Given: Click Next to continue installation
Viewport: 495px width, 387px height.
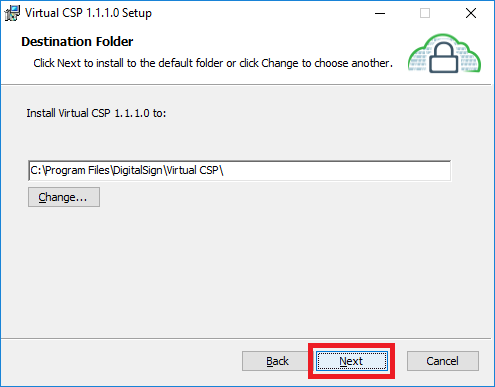Looking at the screenshot, I should (352, 361).
